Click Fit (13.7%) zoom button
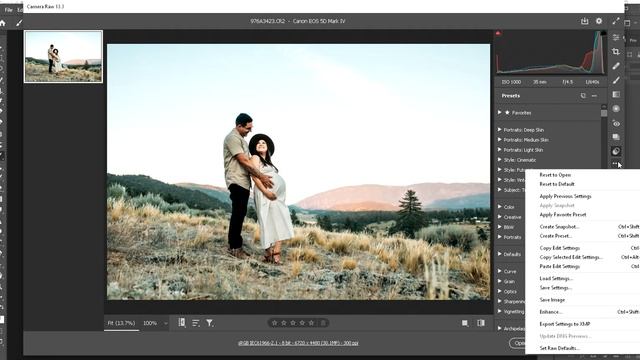This screenshot has height=360, width=640. click(x=121, y=323)
